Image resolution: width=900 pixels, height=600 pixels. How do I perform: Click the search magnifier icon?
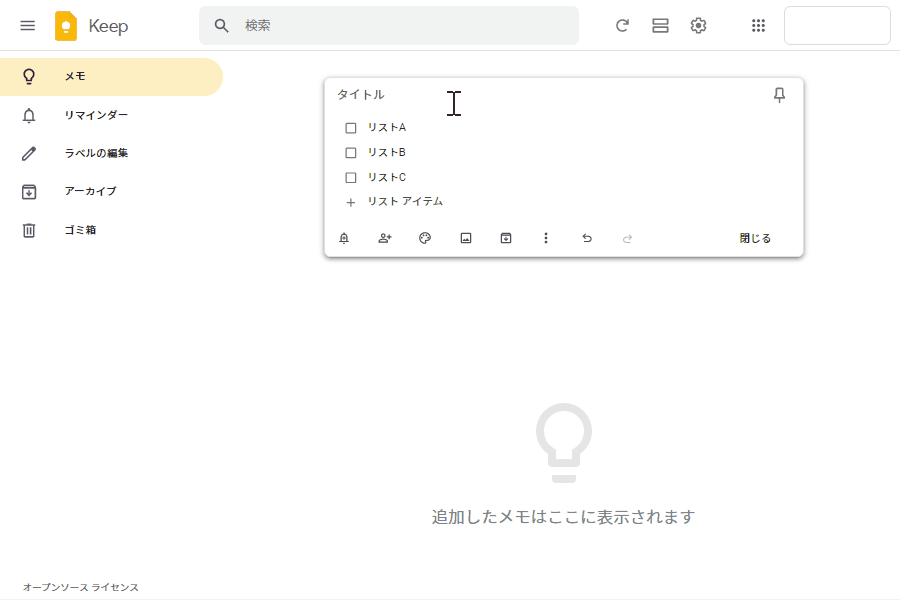point(222,26)
